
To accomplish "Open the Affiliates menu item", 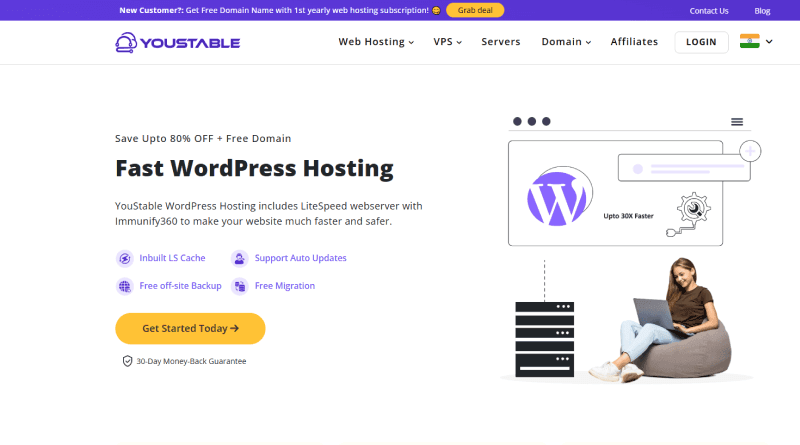I will (x=634, y=42).
